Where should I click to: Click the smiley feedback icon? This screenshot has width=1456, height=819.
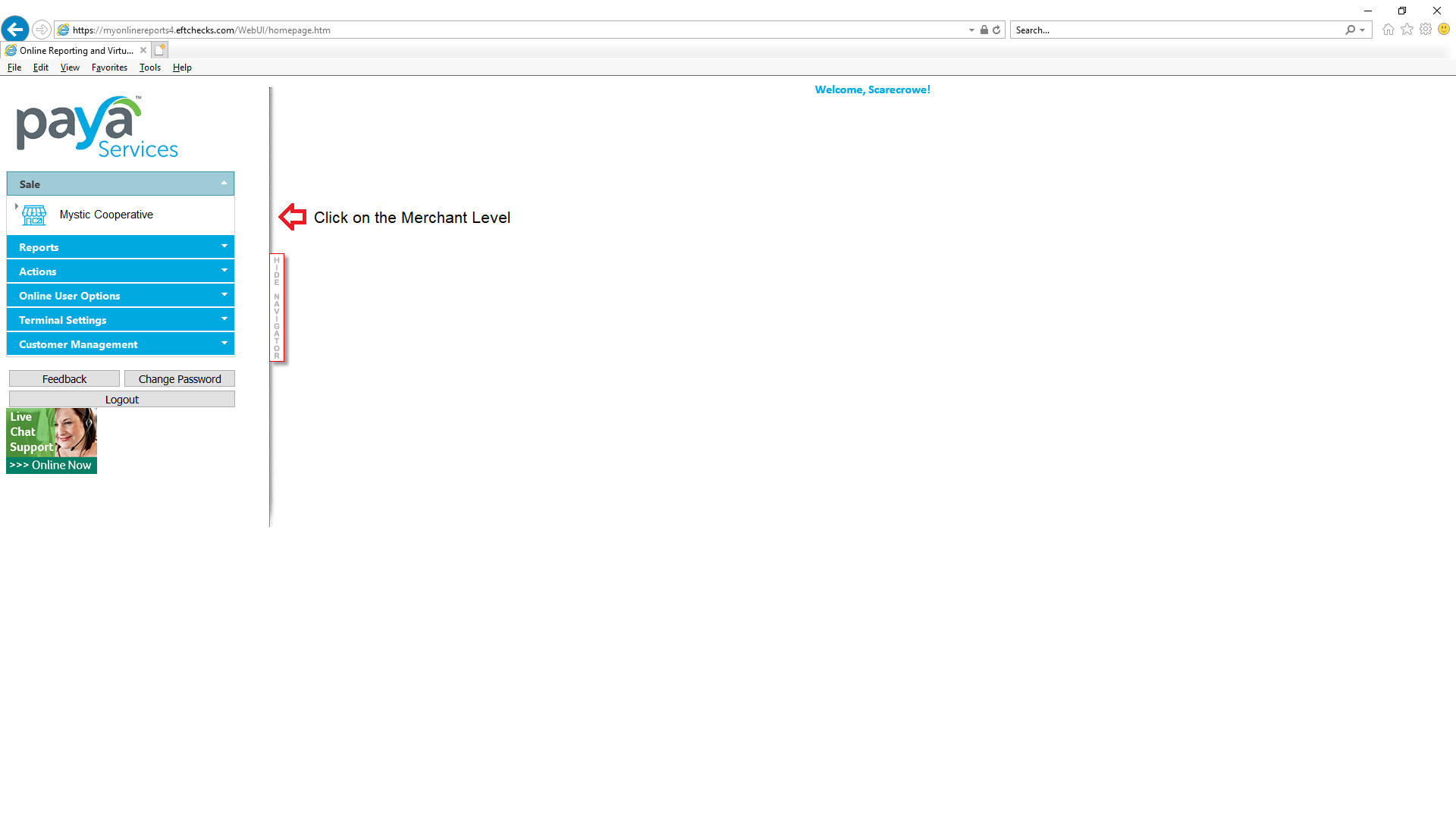[x=1444, y=30]
